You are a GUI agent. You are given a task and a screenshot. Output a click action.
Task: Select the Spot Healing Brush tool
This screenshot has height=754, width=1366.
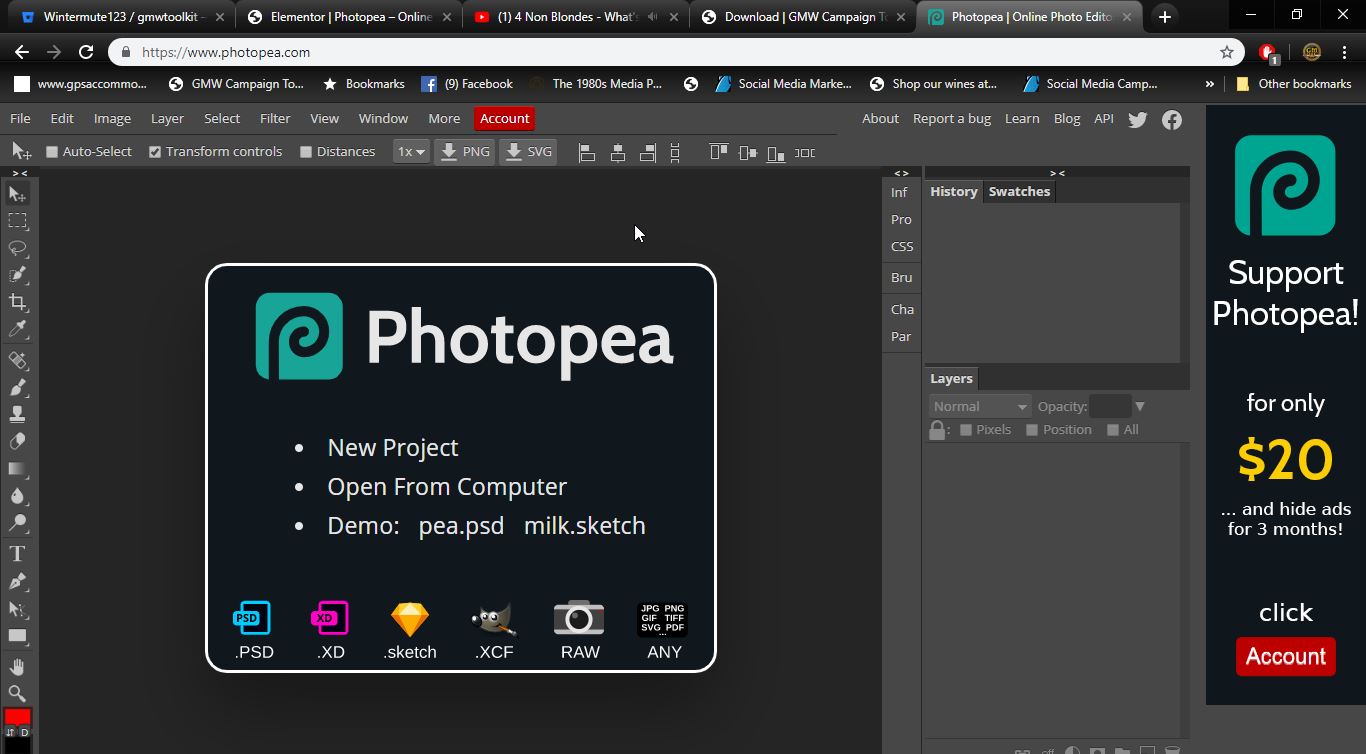click(17, 360)
